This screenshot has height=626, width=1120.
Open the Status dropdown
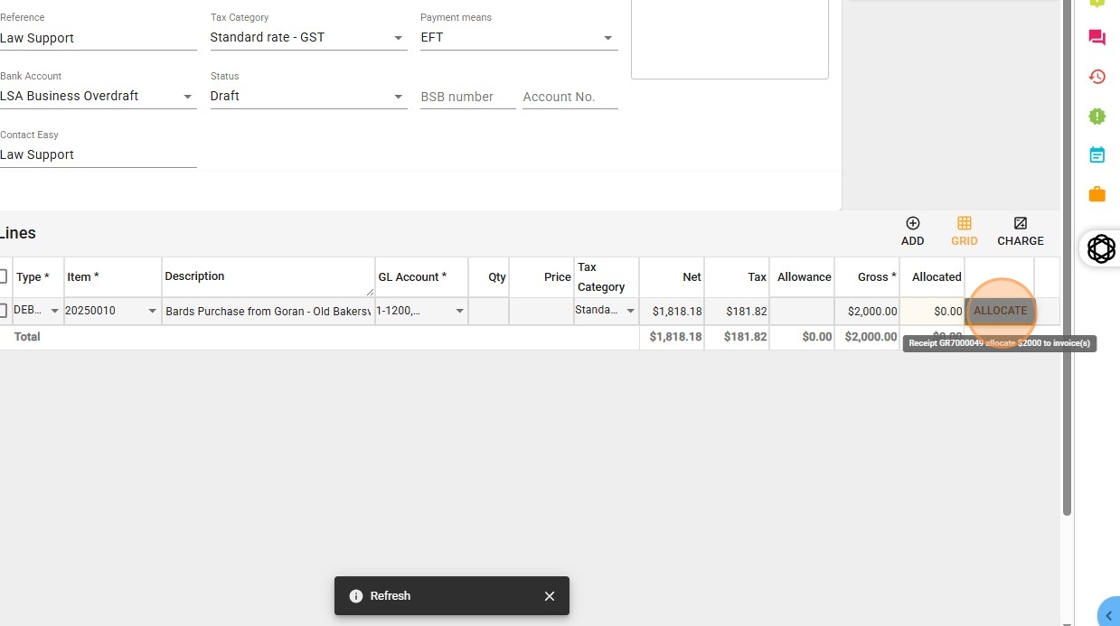308,96
